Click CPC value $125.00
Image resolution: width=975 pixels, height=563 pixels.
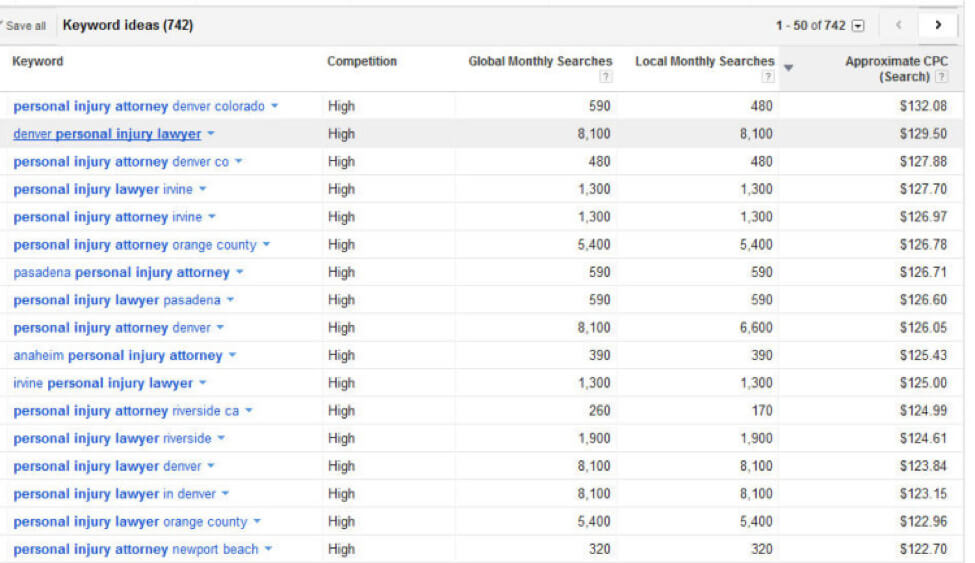coord(923,383)
